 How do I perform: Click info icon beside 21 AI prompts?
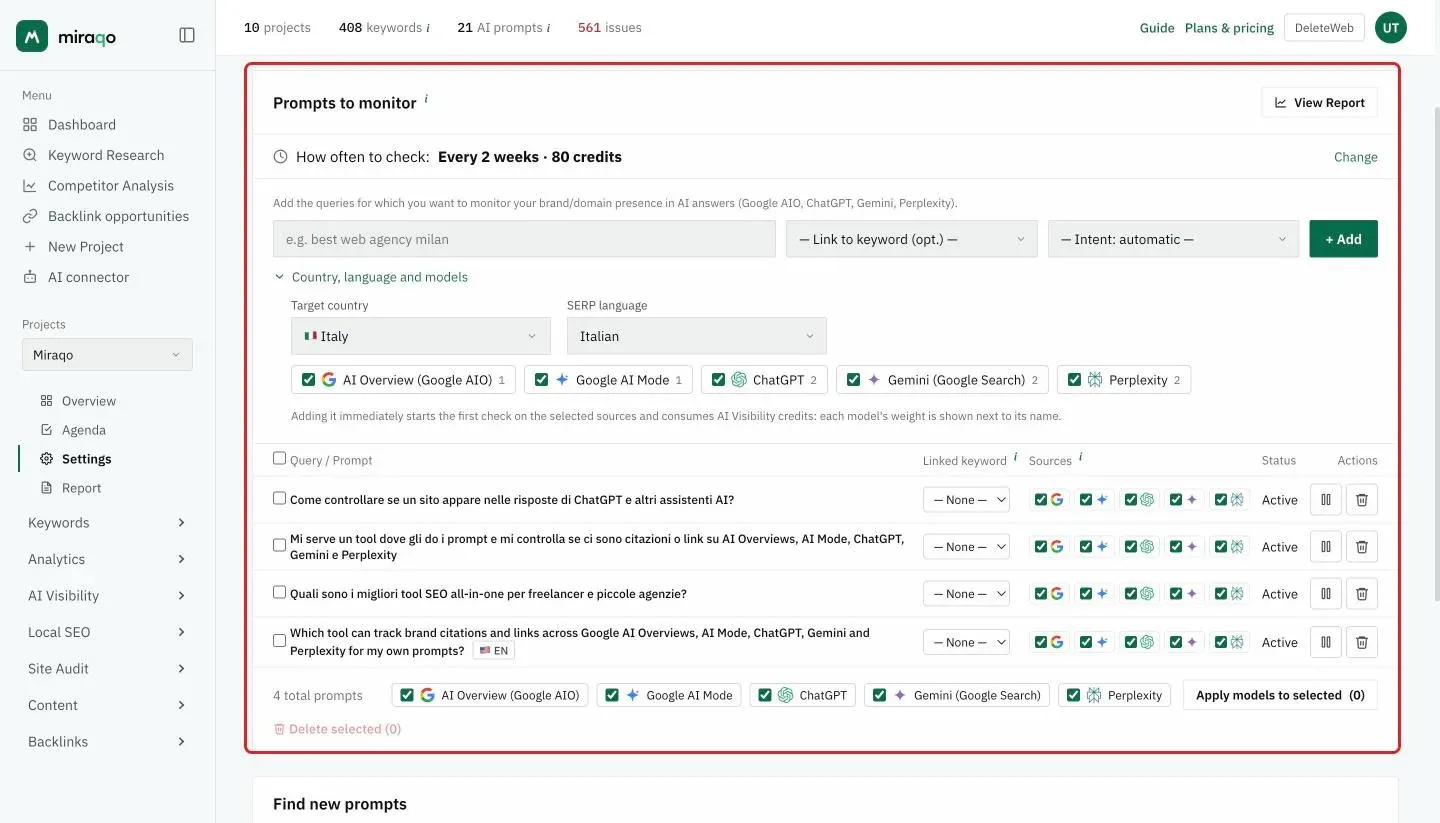click(x=548, y=28)
